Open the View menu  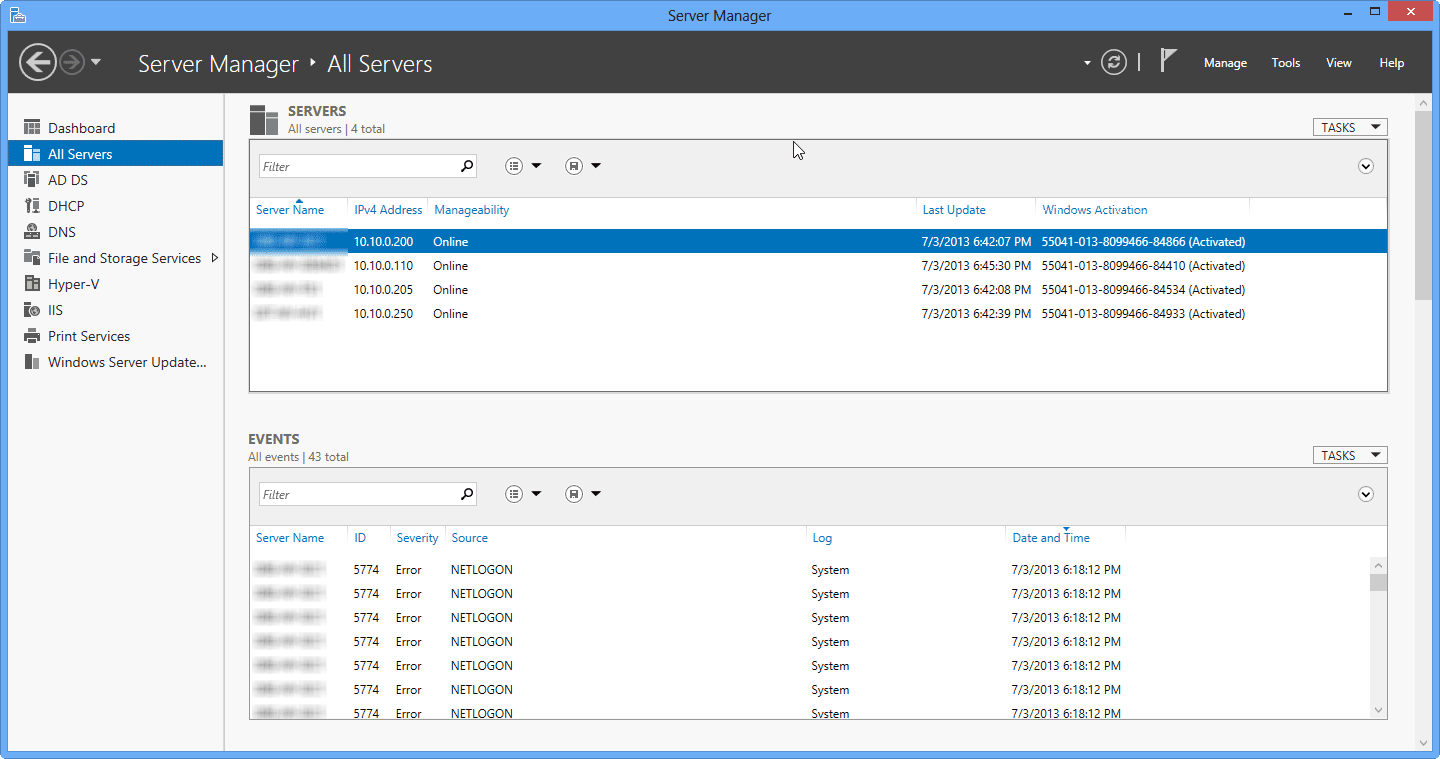[1339, 63]
